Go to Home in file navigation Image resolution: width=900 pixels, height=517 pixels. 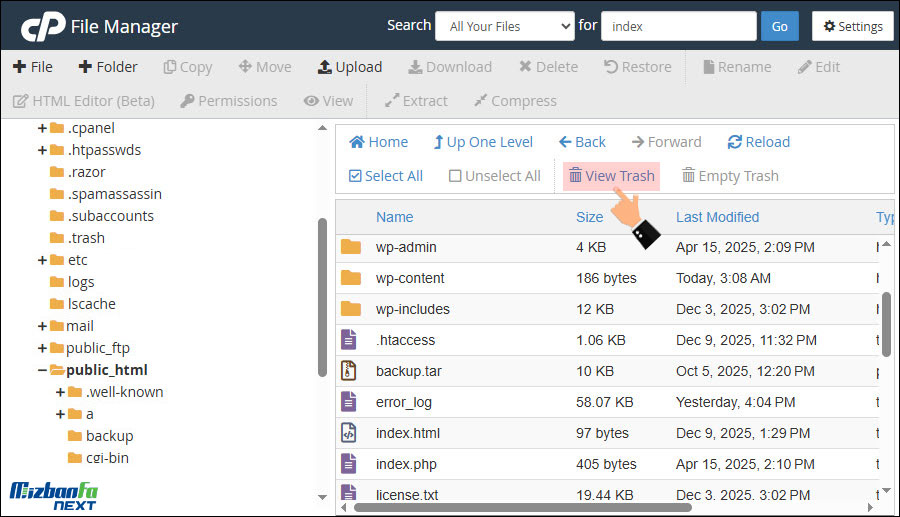click(x=378, y=142)
